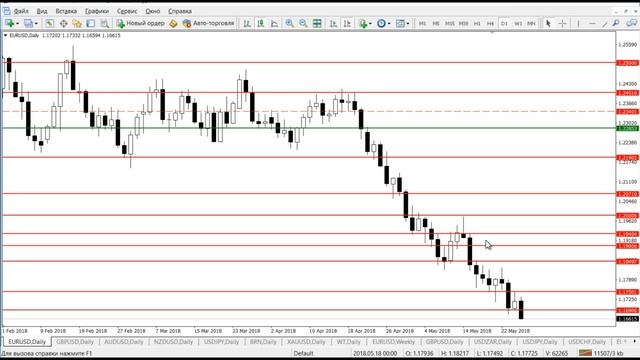
Task: Select the Horizontal Line drawing tool
Action: pos(592,23)
